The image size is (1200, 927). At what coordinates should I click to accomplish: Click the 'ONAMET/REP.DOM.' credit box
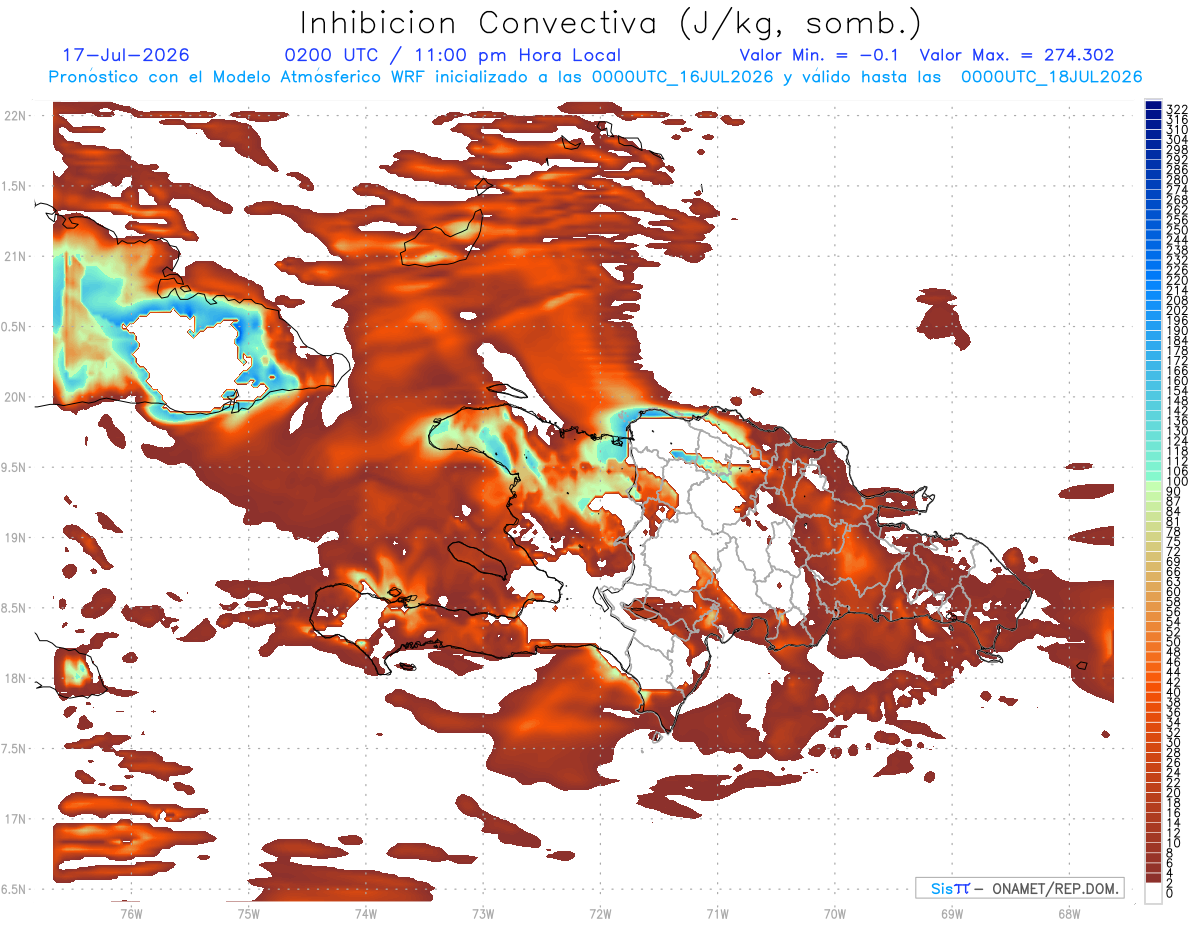click(1020, 888)
